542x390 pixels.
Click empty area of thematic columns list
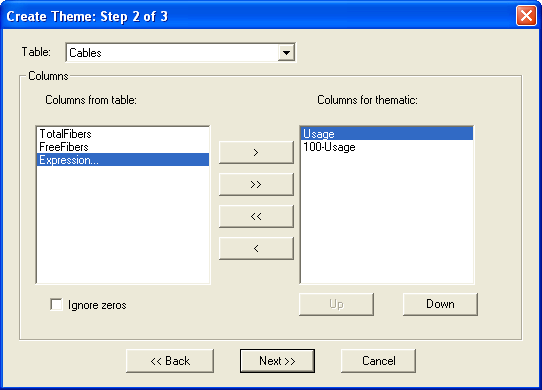tap(387, 218)
